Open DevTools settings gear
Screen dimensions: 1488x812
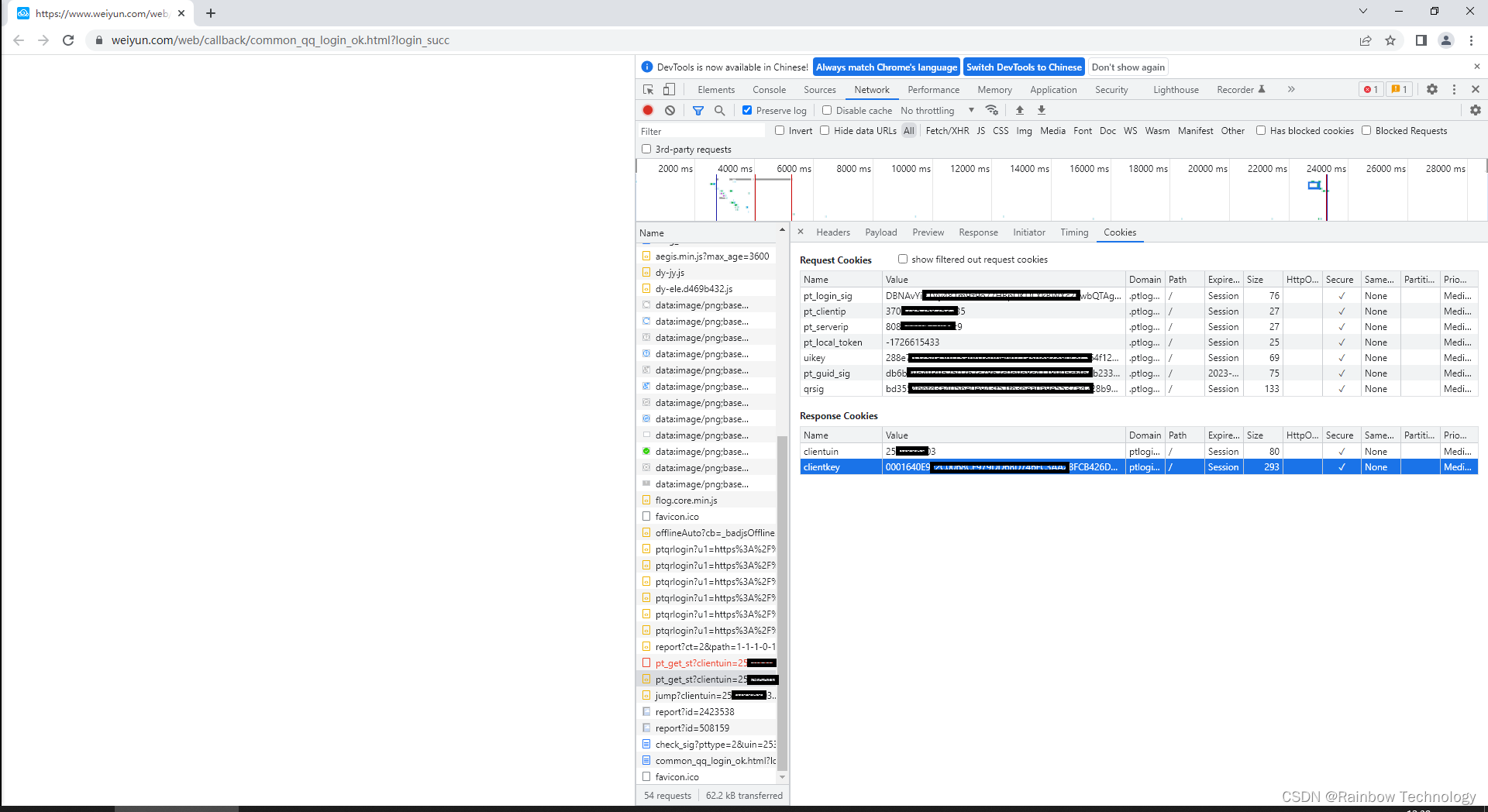click(x=1432, y=89)
